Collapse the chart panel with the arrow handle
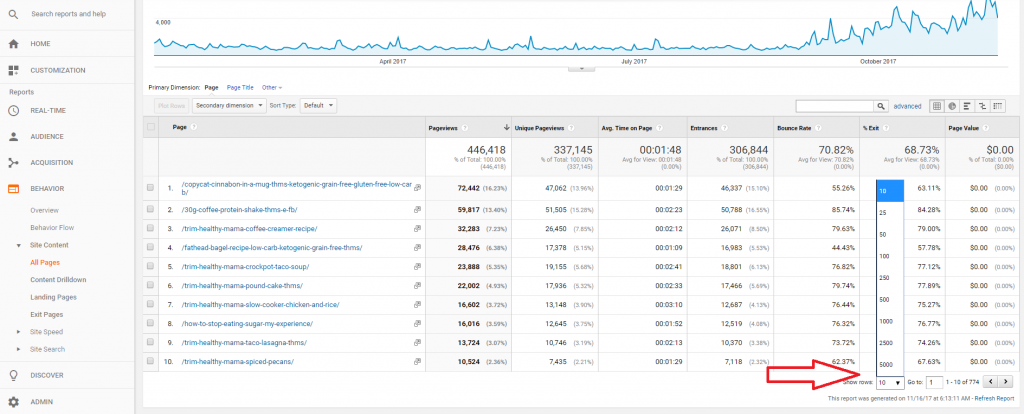 (x=582, y=69)
